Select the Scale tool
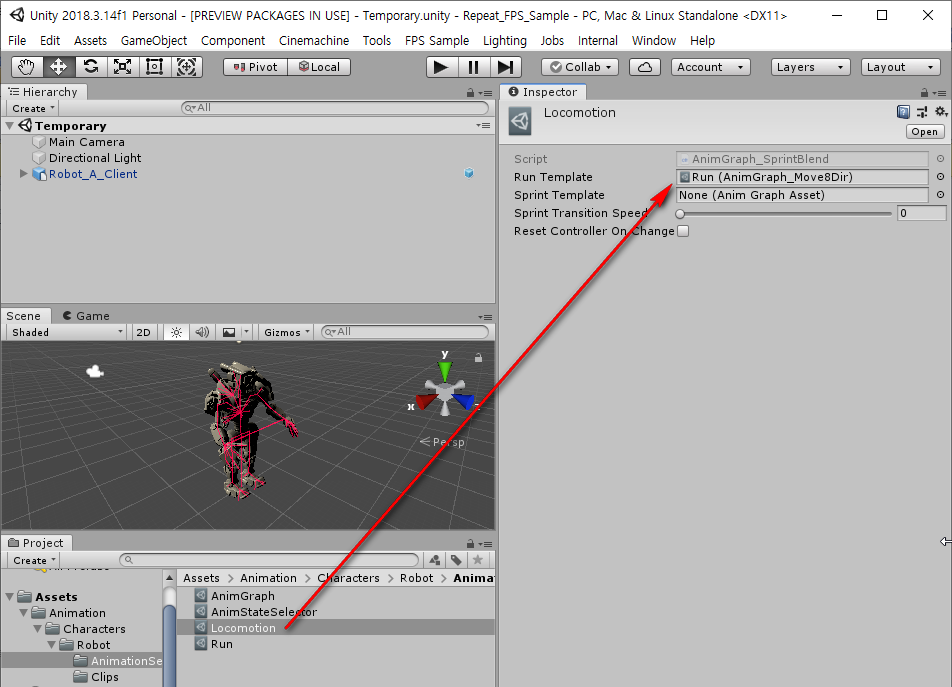The height and width of the screenshot is (687, 952). (123, 67)
